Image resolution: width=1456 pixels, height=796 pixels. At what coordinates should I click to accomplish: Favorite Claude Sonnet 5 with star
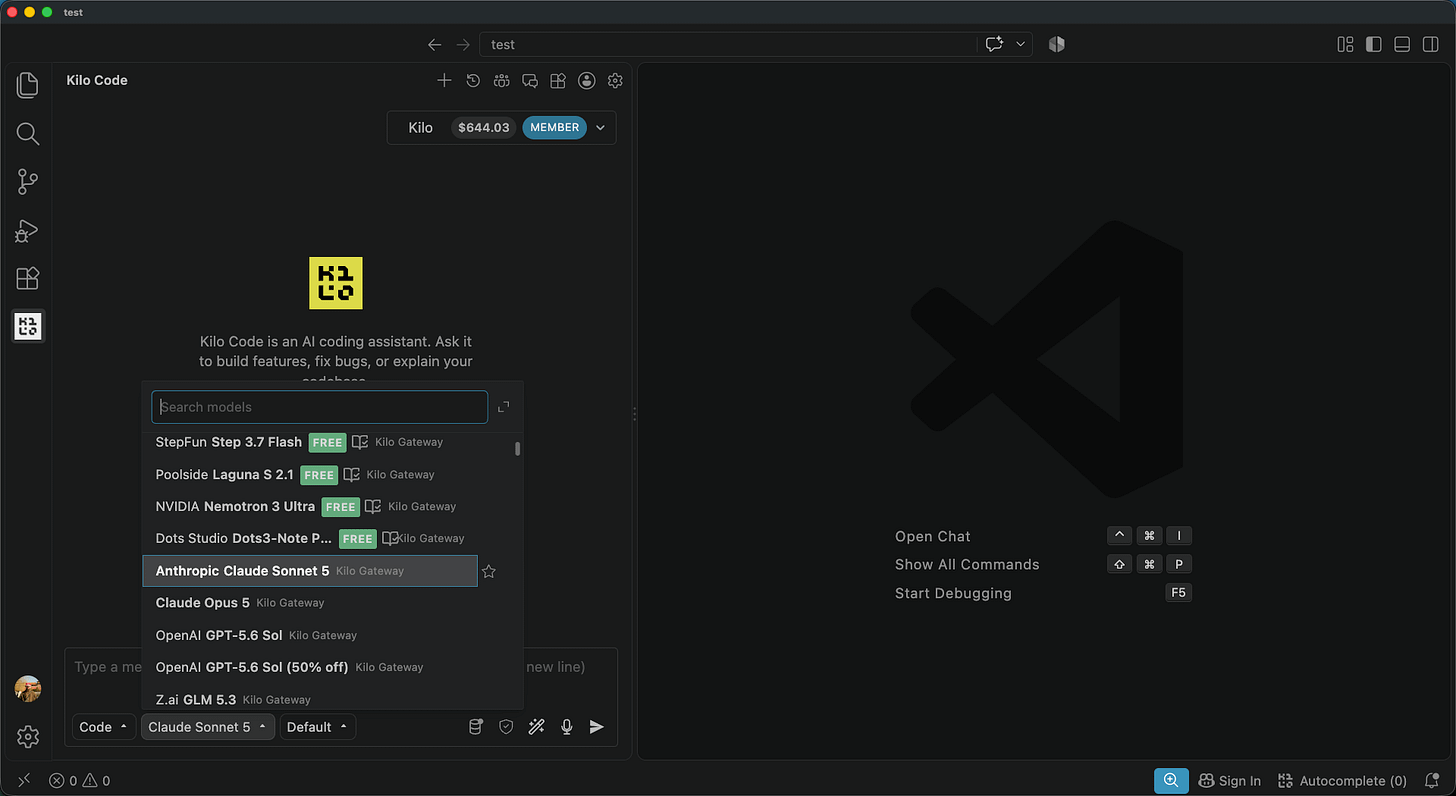click(x=489, y=571)
